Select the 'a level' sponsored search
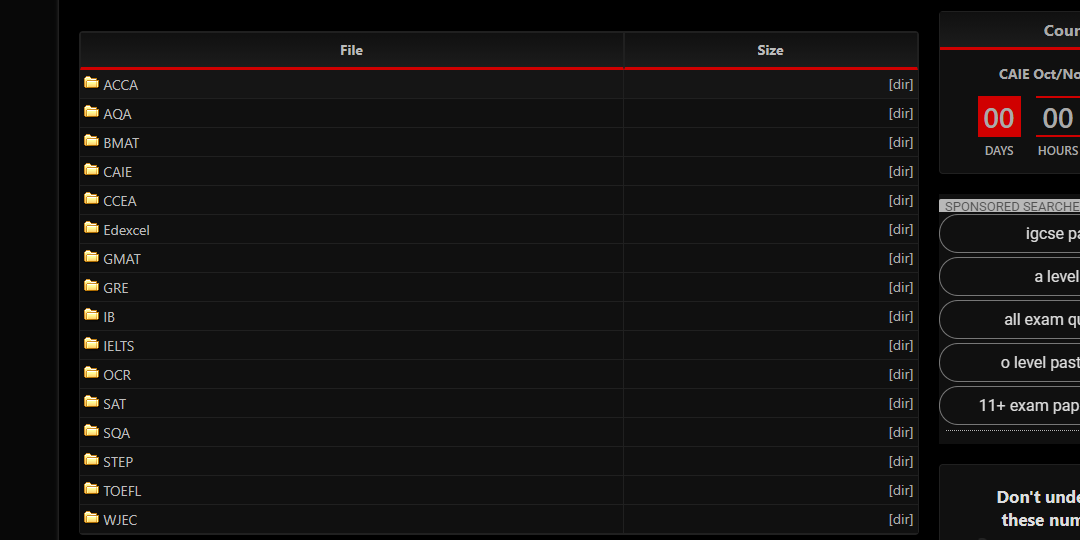This screenshot has height=540, width=1080. [x=1010, y=276]
